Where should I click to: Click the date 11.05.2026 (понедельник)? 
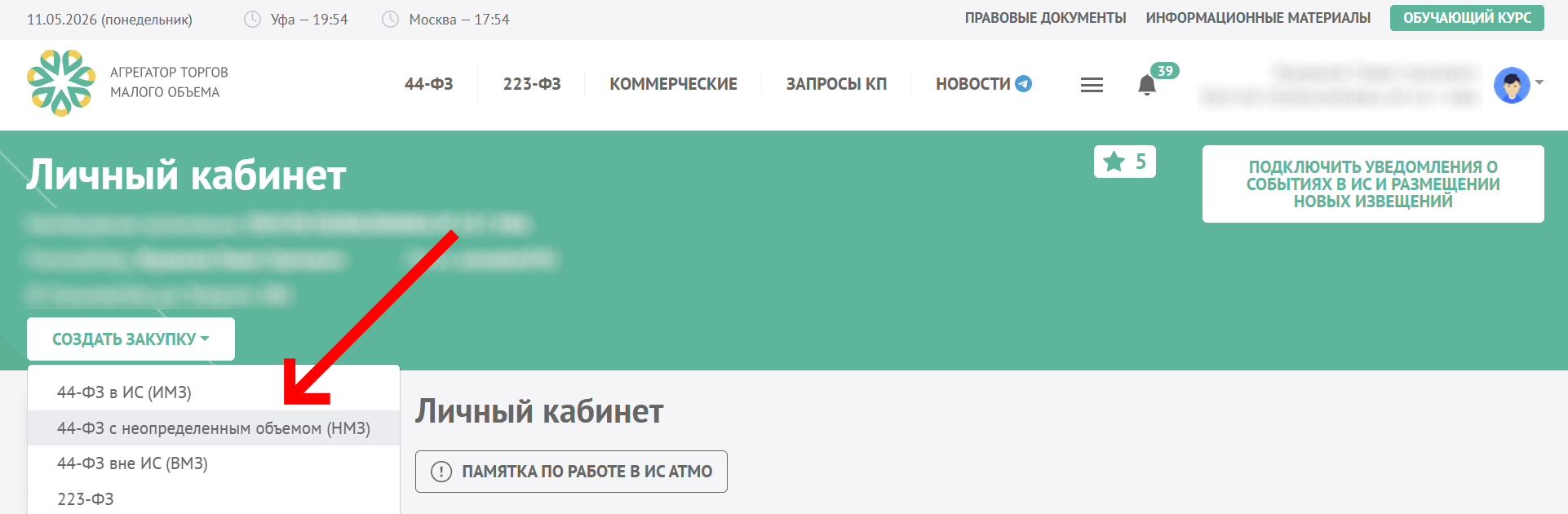point(109,20)
